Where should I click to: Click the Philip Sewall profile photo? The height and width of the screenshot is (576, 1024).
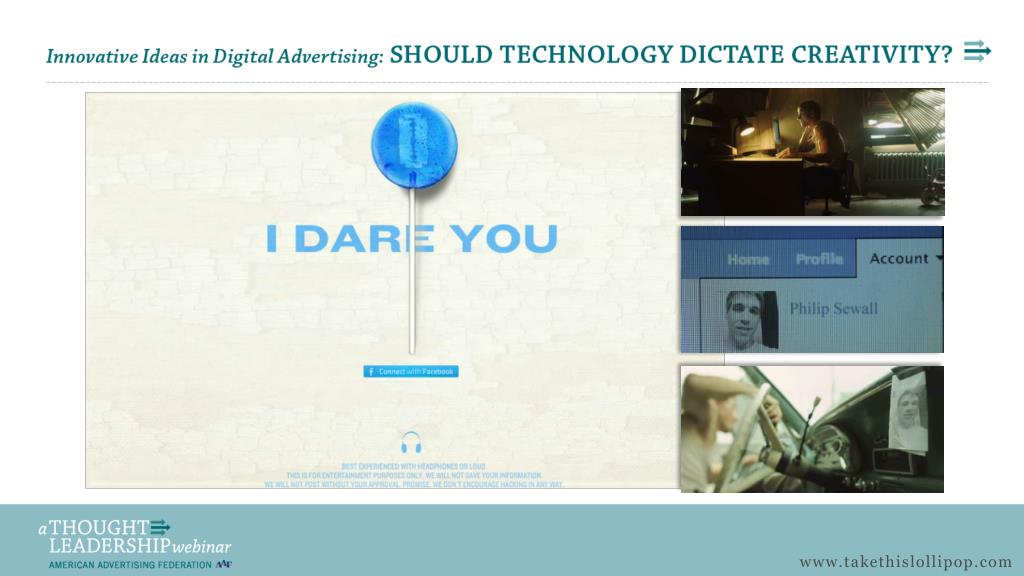(752, 320)
